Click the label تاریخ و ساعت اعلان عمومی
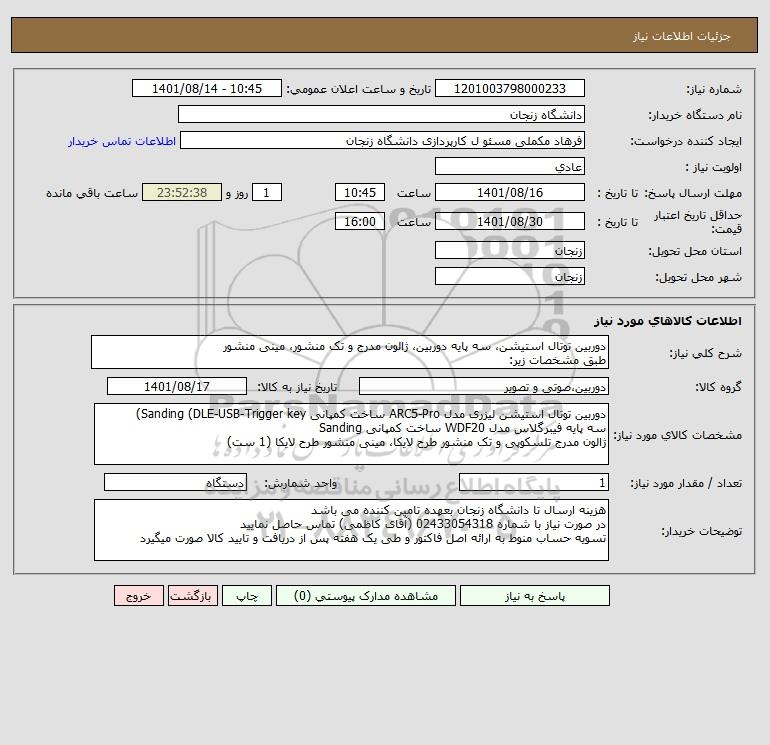Viewport: 770px width, 745px height. coord(359,89)
